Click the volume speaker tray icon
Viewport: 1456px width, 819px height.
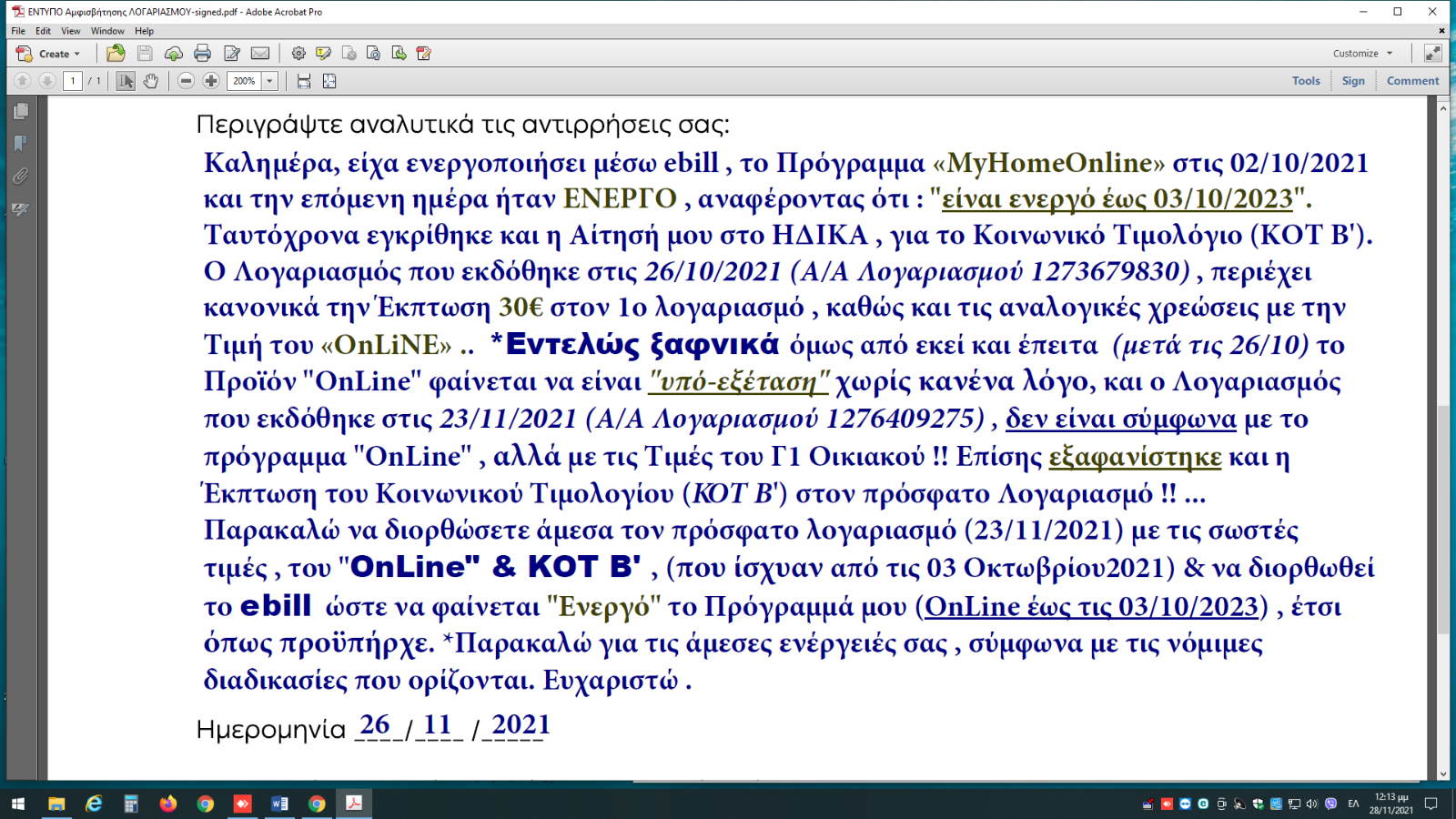[x=1311, y=804]
